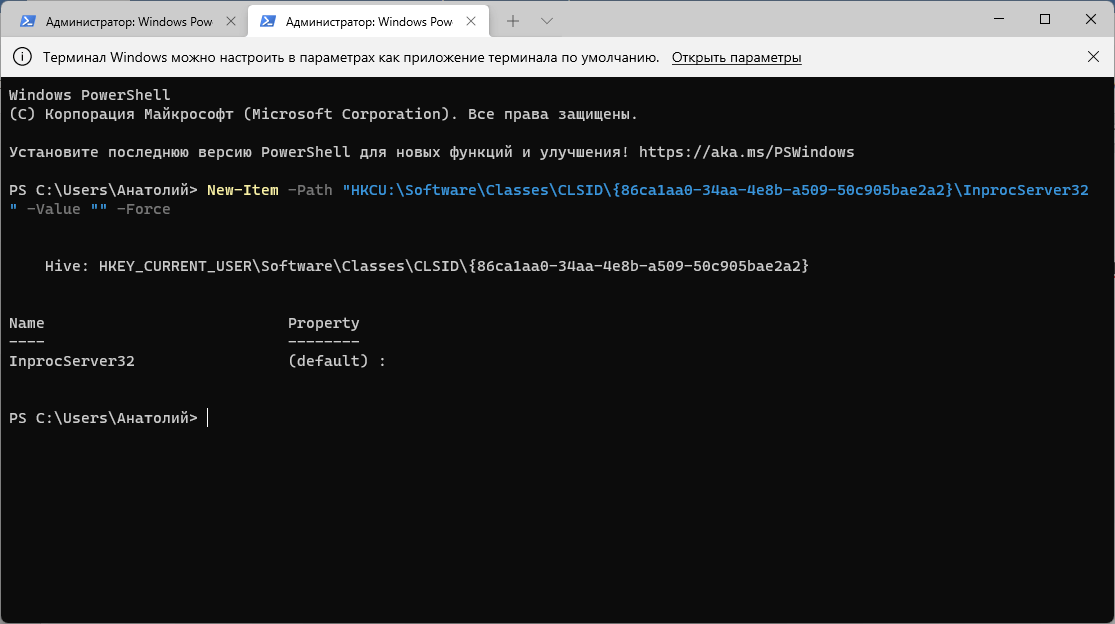
Task: Open the 'Открыть параметры' link
Action: pos(736,58)
